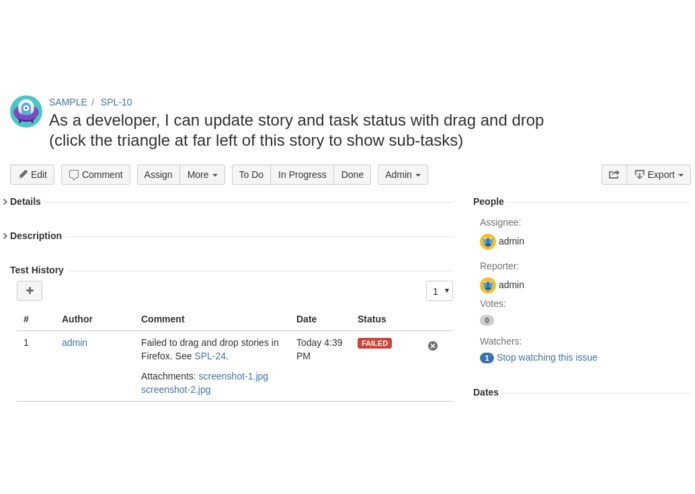
Task: Open the SAMPLE project breadcrumb link
Action: [x=68, y=102]
